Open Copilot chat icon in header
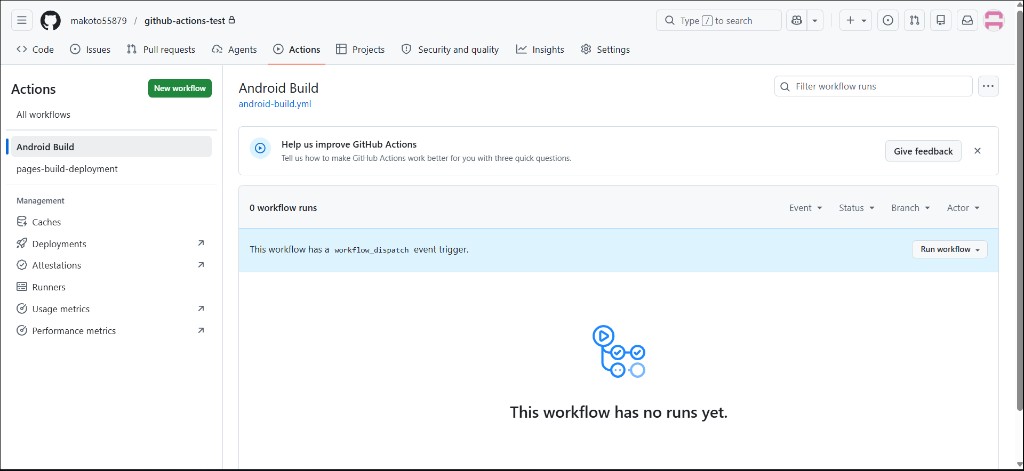The width and height of the screenshot is (1024, 471). (x=797, y=21)
